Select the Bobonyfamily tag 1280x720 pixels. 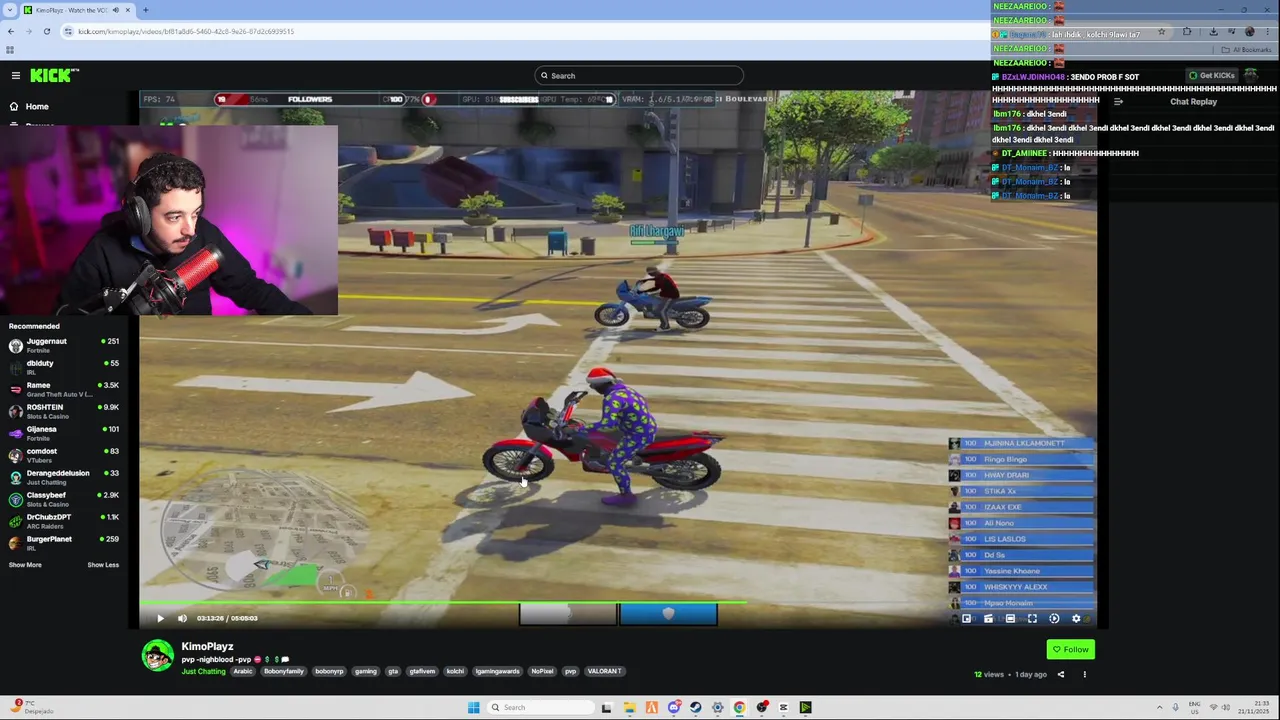pos(283,671)
